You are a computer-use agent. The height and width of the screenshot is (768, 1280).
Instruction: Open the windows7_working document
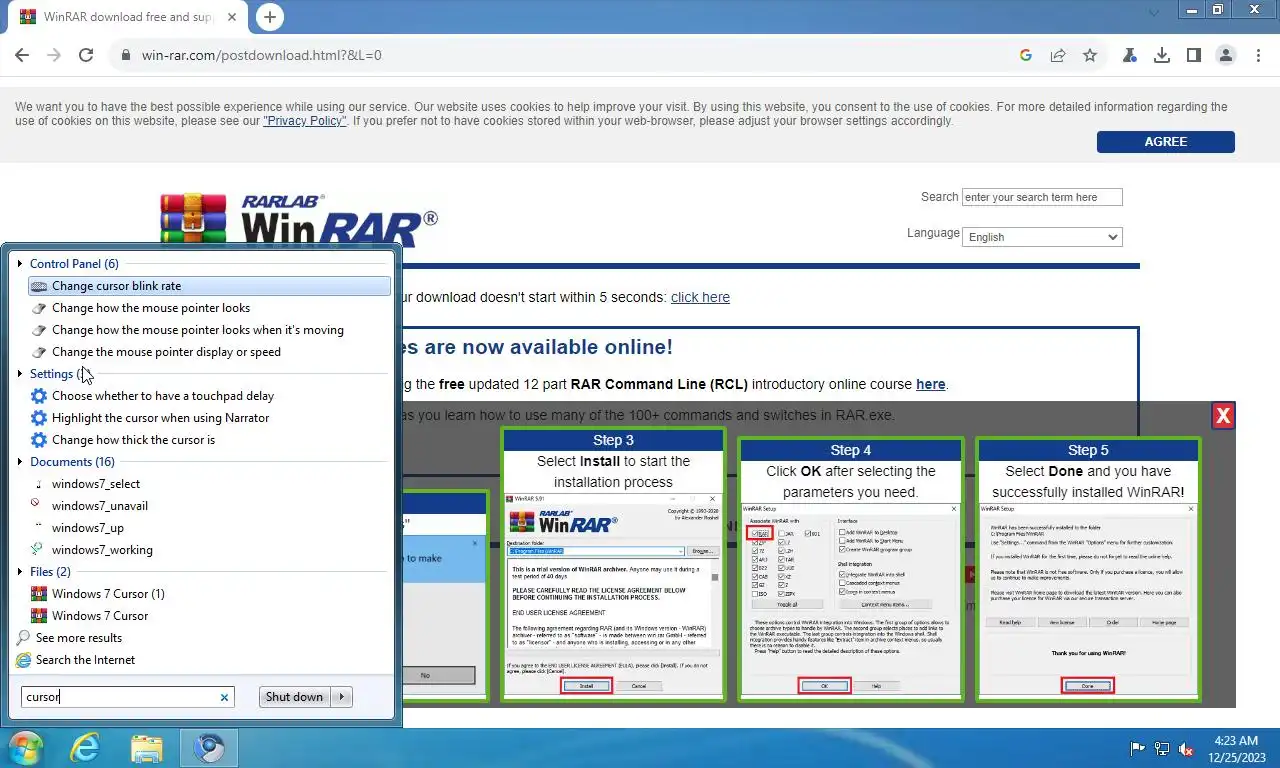pos(209,550)
